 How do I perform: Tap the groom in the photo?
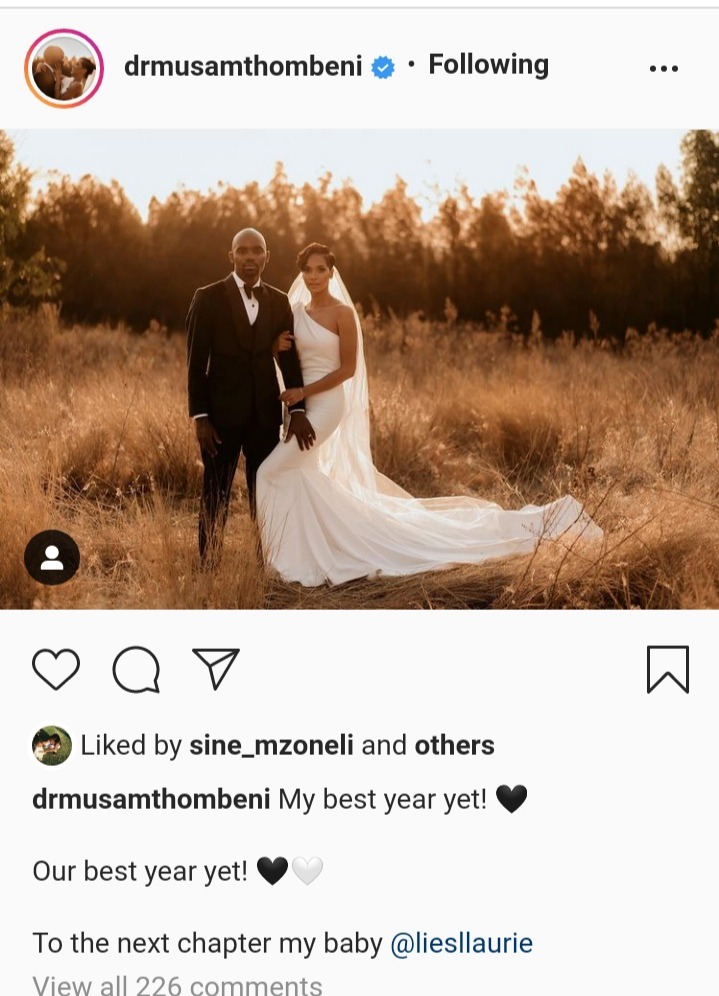pyautogui.click(x=245, y=394)
